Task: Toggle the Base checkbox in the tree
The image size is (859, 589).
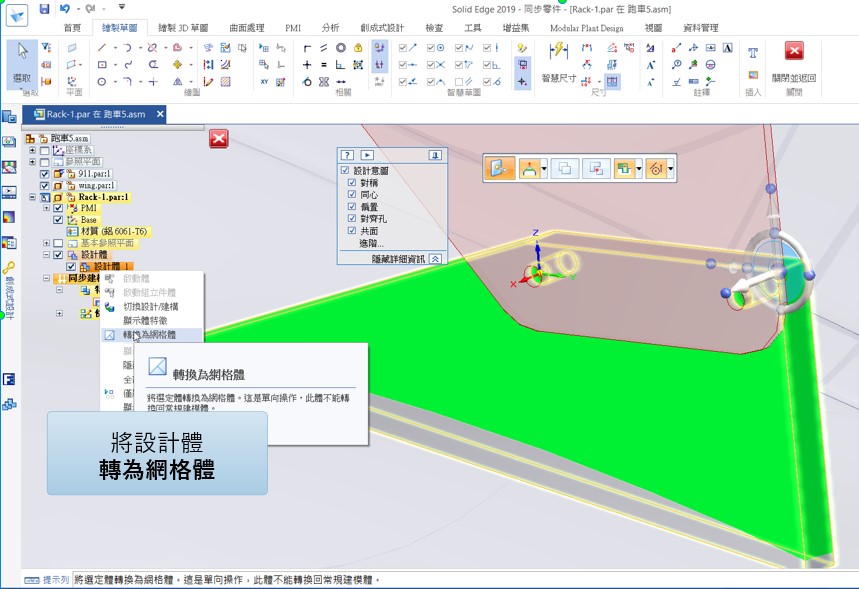Action: click(x=58, y=220)
